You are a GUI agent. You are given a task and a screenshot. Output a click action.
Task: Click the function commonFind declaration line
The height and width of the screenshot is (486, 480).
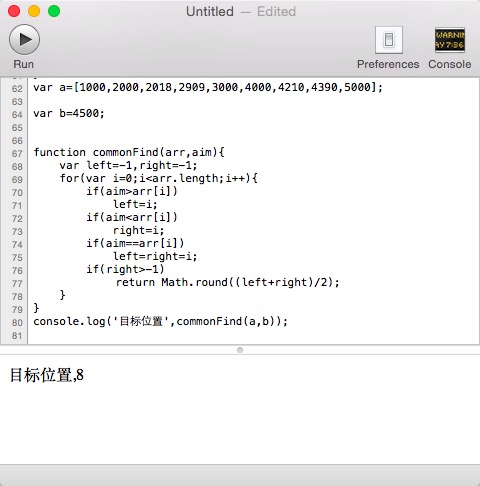coord(129,153)
